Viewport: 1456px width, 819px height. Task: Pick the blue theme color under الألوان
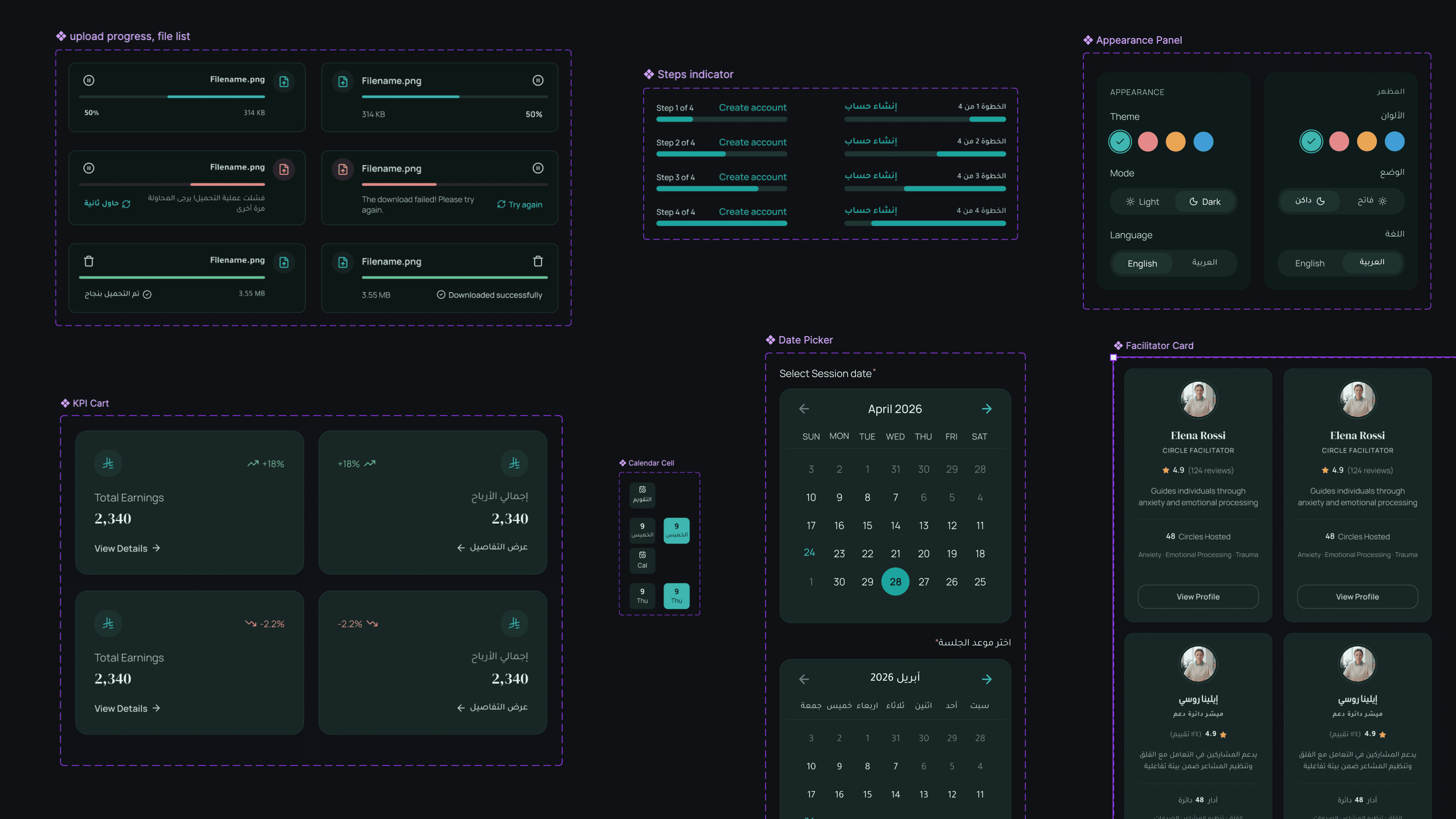pyautogui.click(x=1395, y=142)
